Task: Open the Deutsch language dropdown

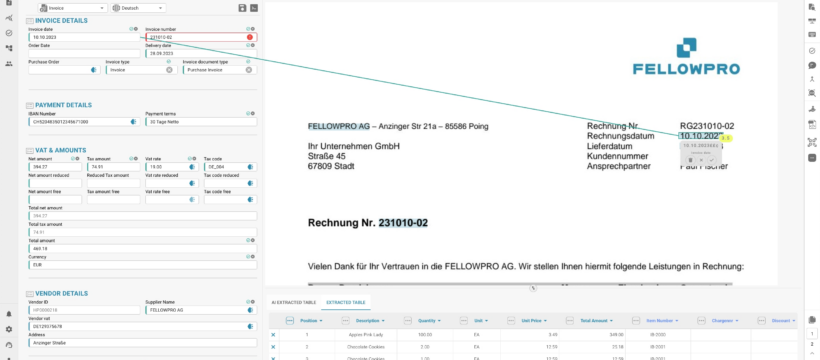Action: pos(138,8)
